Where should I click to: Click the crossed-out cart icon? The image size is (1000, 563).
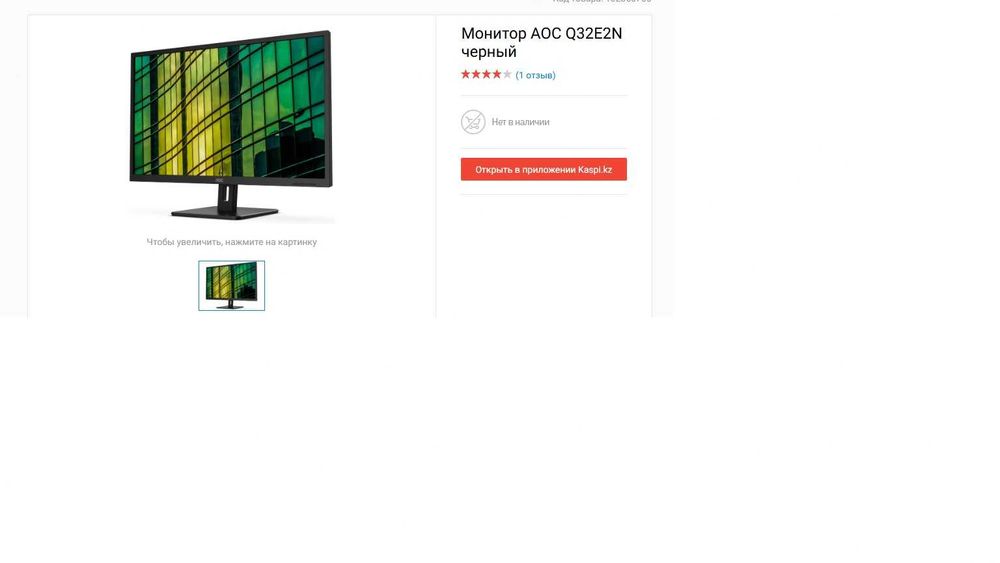coord(473,122)
